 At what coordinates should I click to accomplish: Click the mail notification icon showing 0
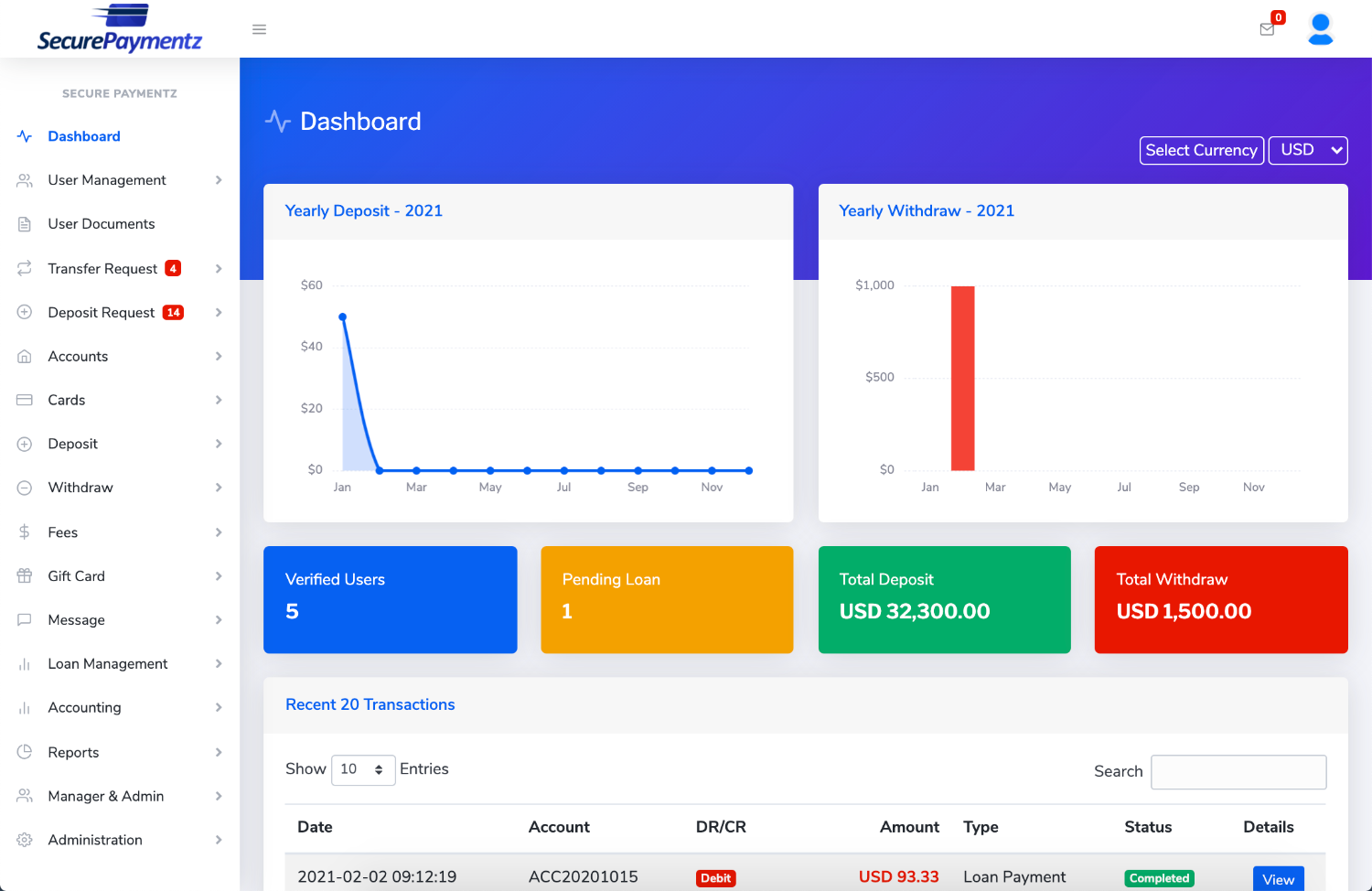tap(1267, 29)
